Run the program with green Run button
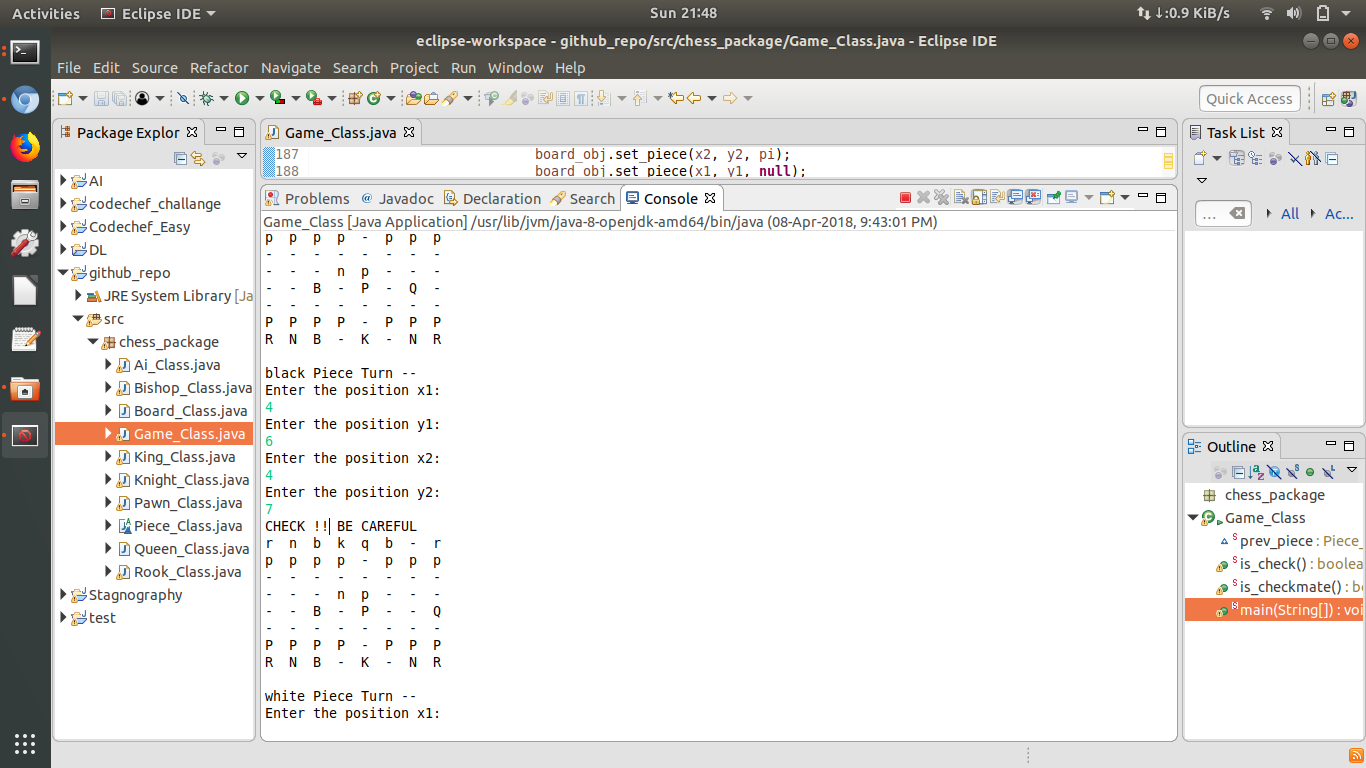 tap(242, 98)
